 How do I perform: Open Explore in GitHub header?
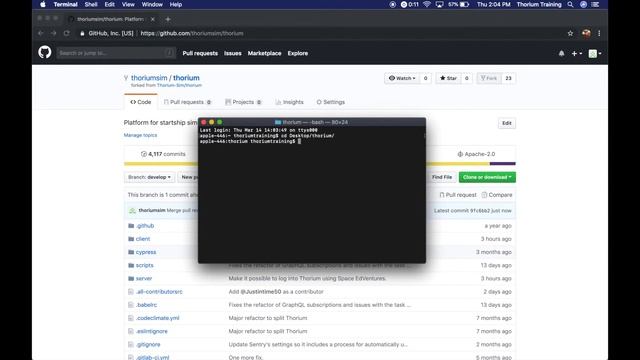click(298, 53)
